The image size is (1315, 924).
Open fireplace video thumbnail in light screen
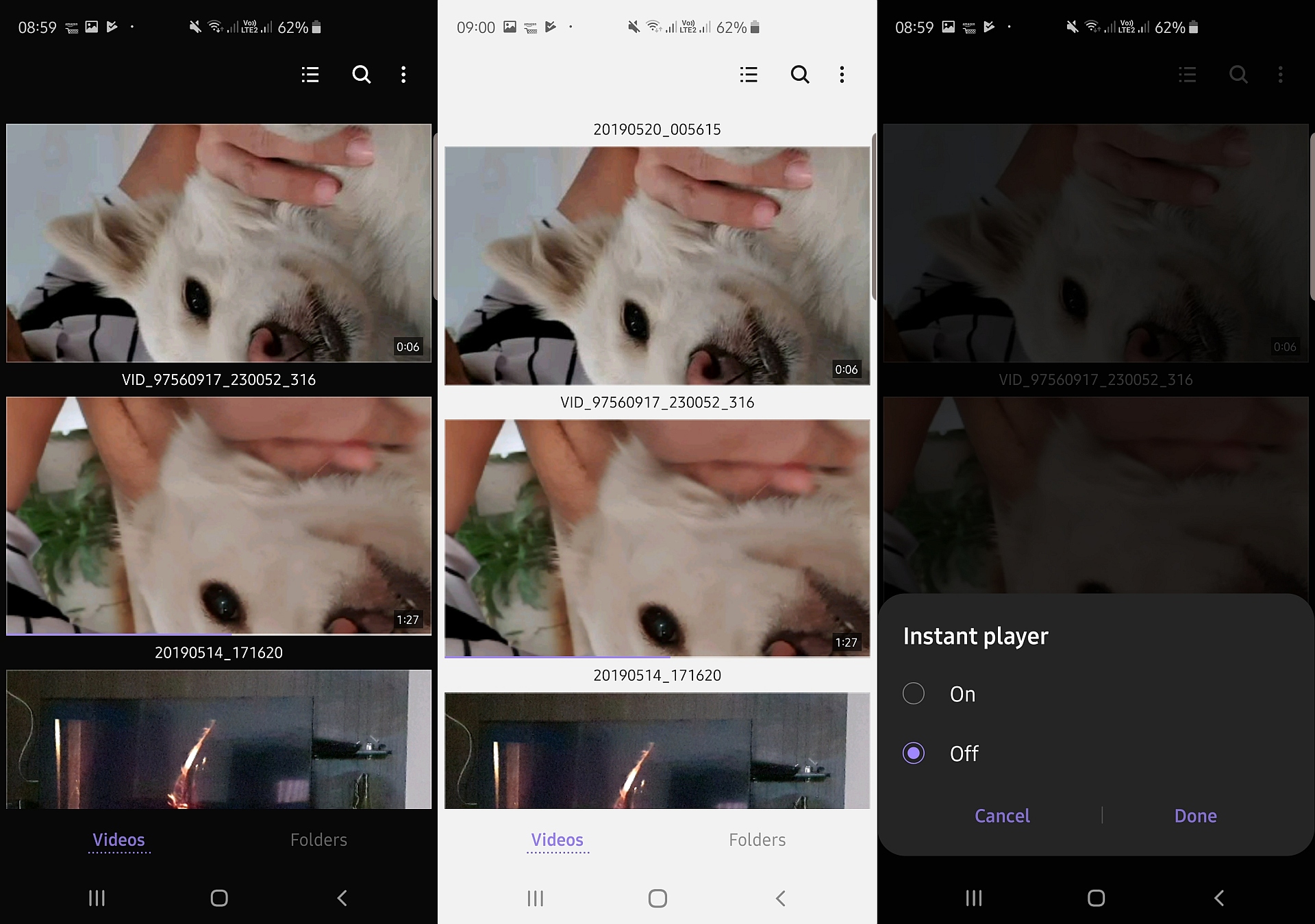pos(657,750)
